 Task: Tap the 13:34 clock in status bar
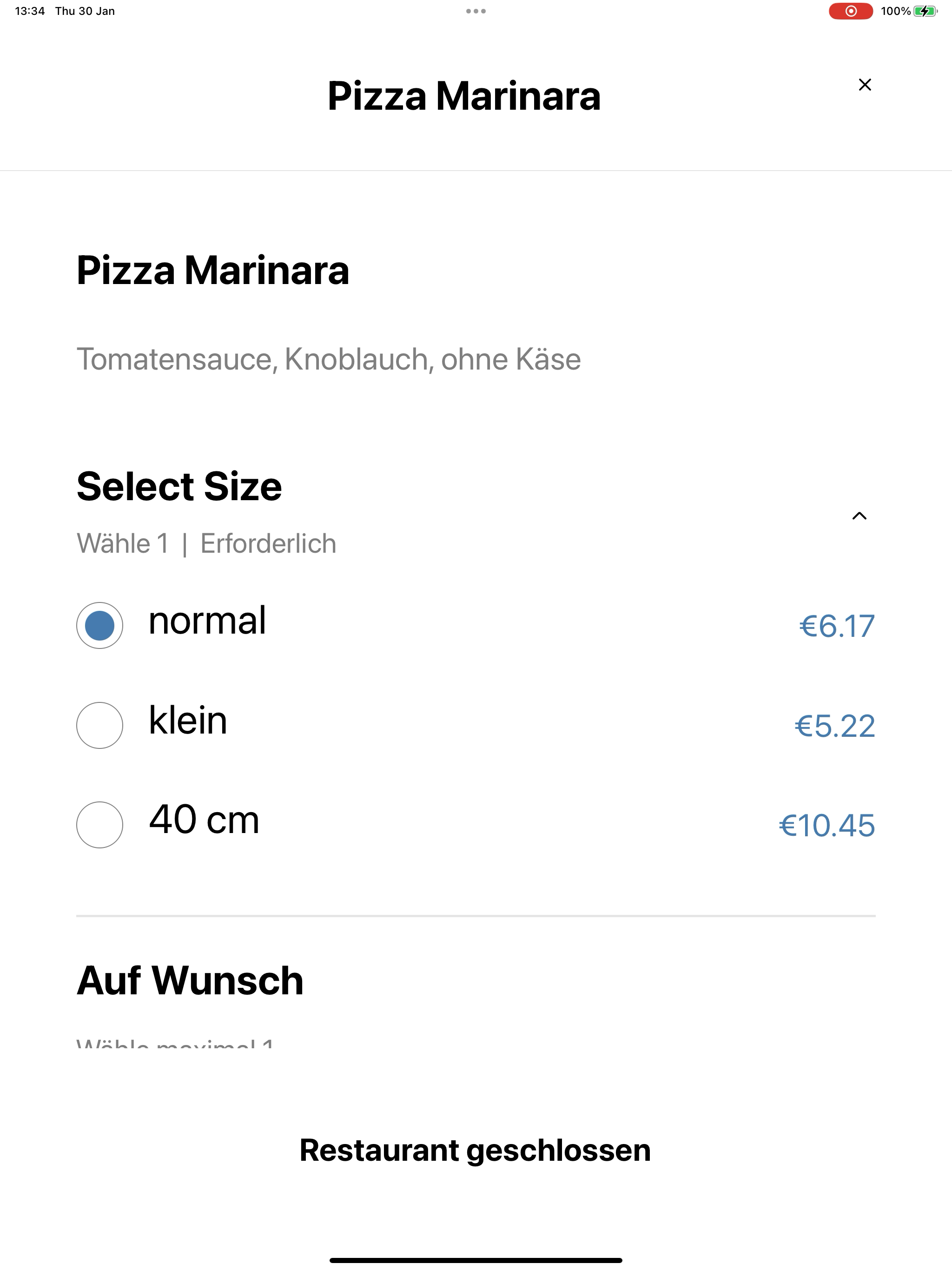pyautogui.click(x=30, y=11)
